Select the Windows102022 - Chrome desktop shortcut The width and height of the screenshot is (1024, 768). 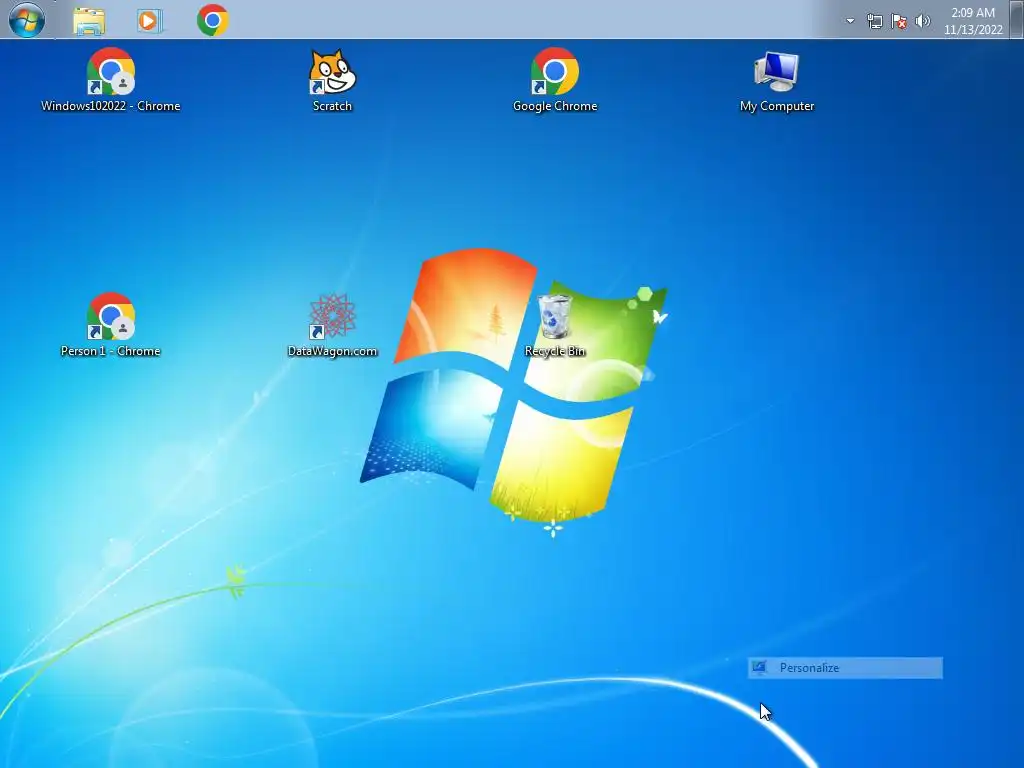[110, 80]
